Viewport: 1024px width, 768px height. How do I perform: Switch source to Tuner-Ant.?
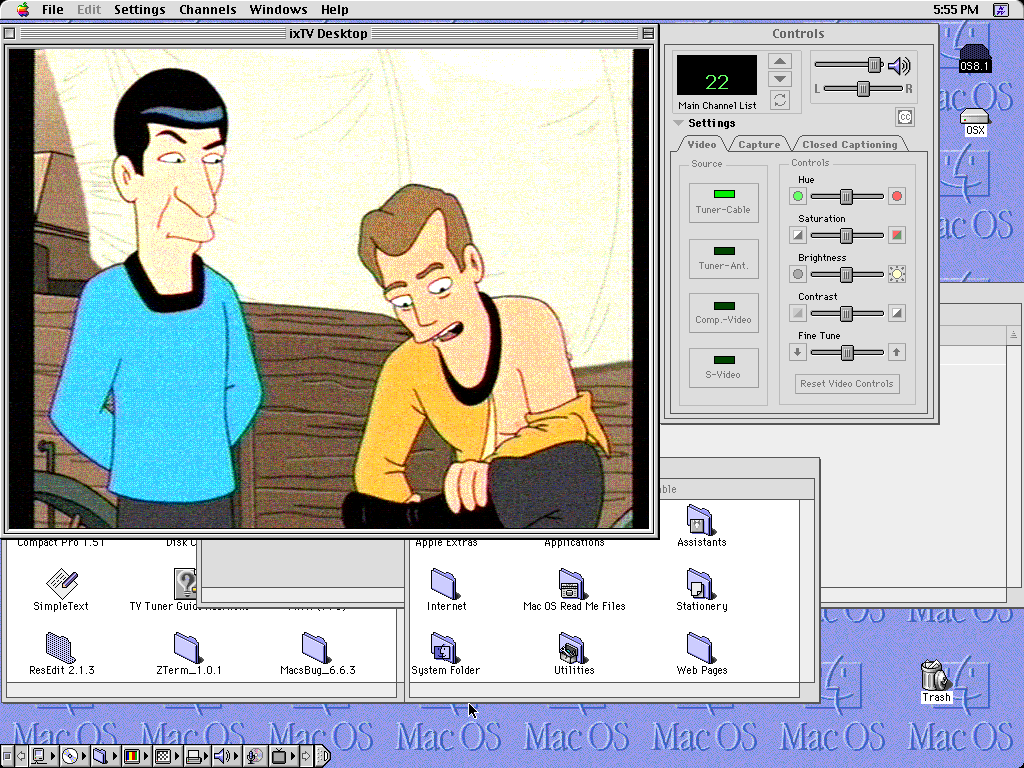pyautogui.click(x=724, y=258)
